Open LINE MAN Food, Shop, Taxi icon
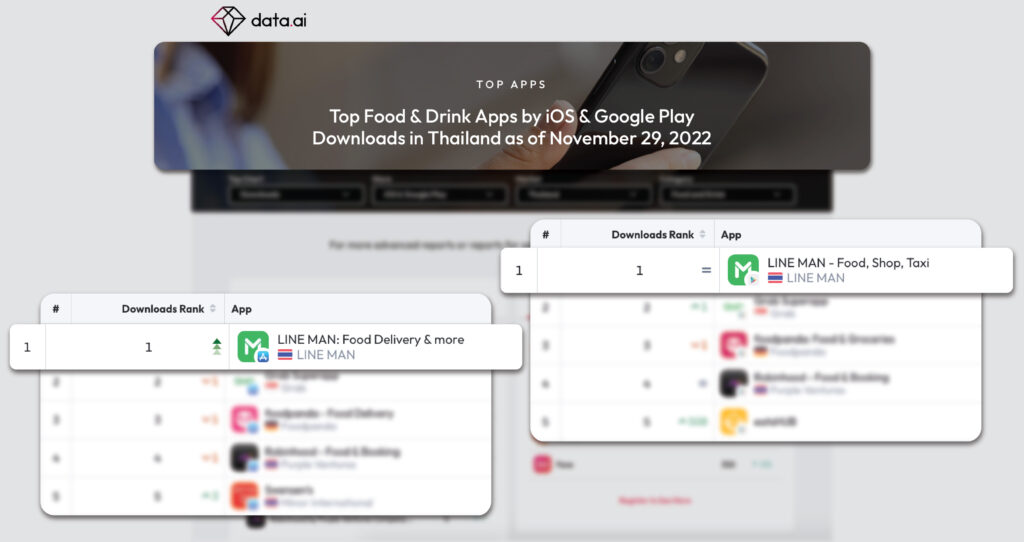This screenshot has width=1024, height=542. click(x=743, y=270)
